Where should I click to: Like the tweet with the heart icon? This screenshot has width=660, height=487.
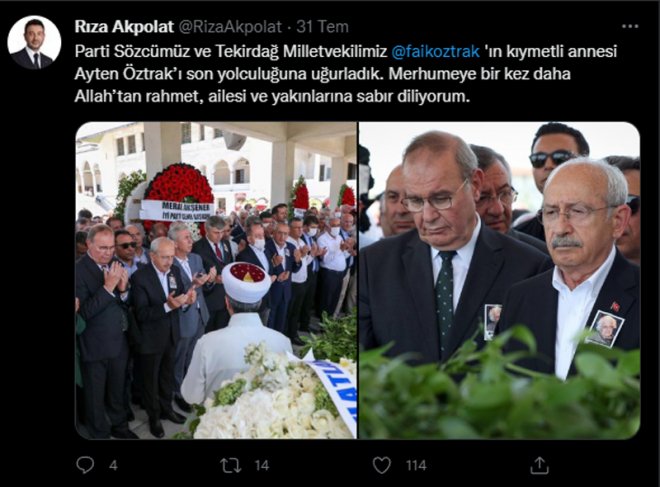click(382, 465)
